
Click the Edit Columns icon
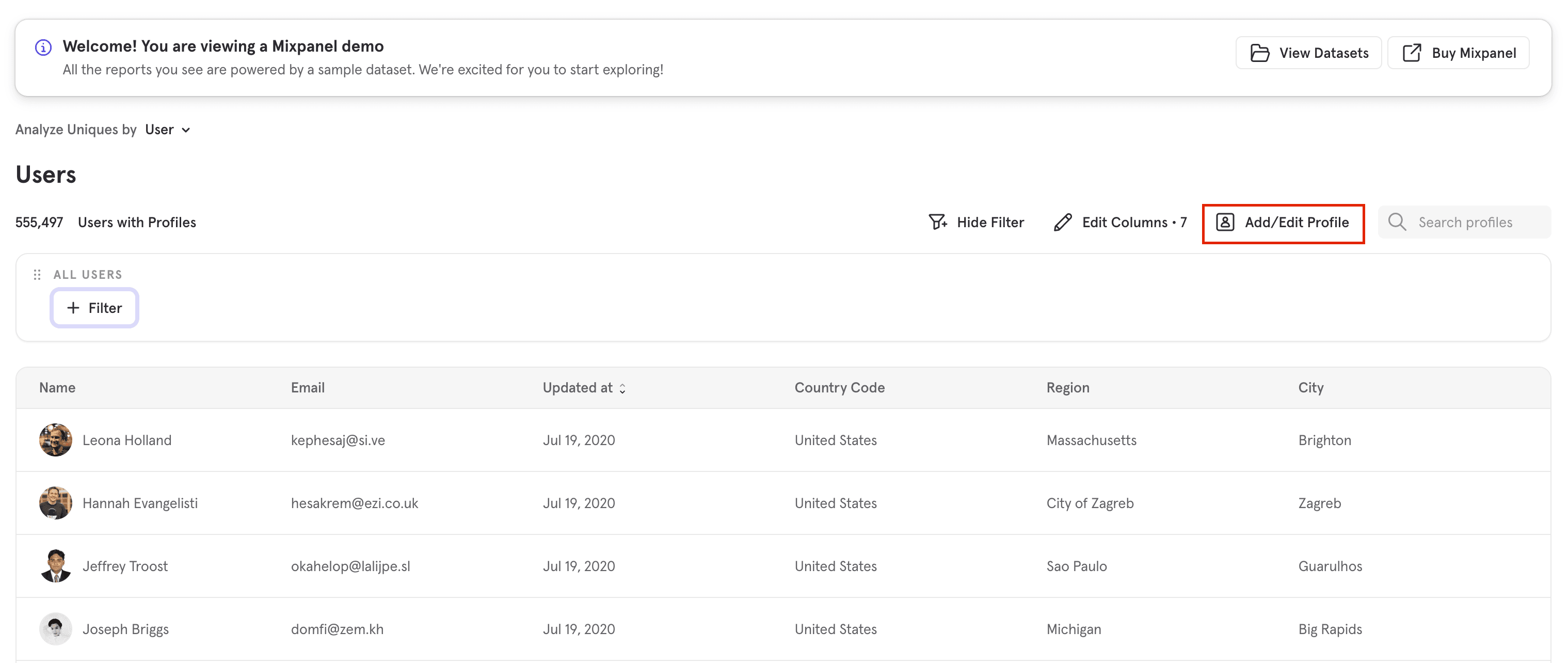coord(1063,222)
